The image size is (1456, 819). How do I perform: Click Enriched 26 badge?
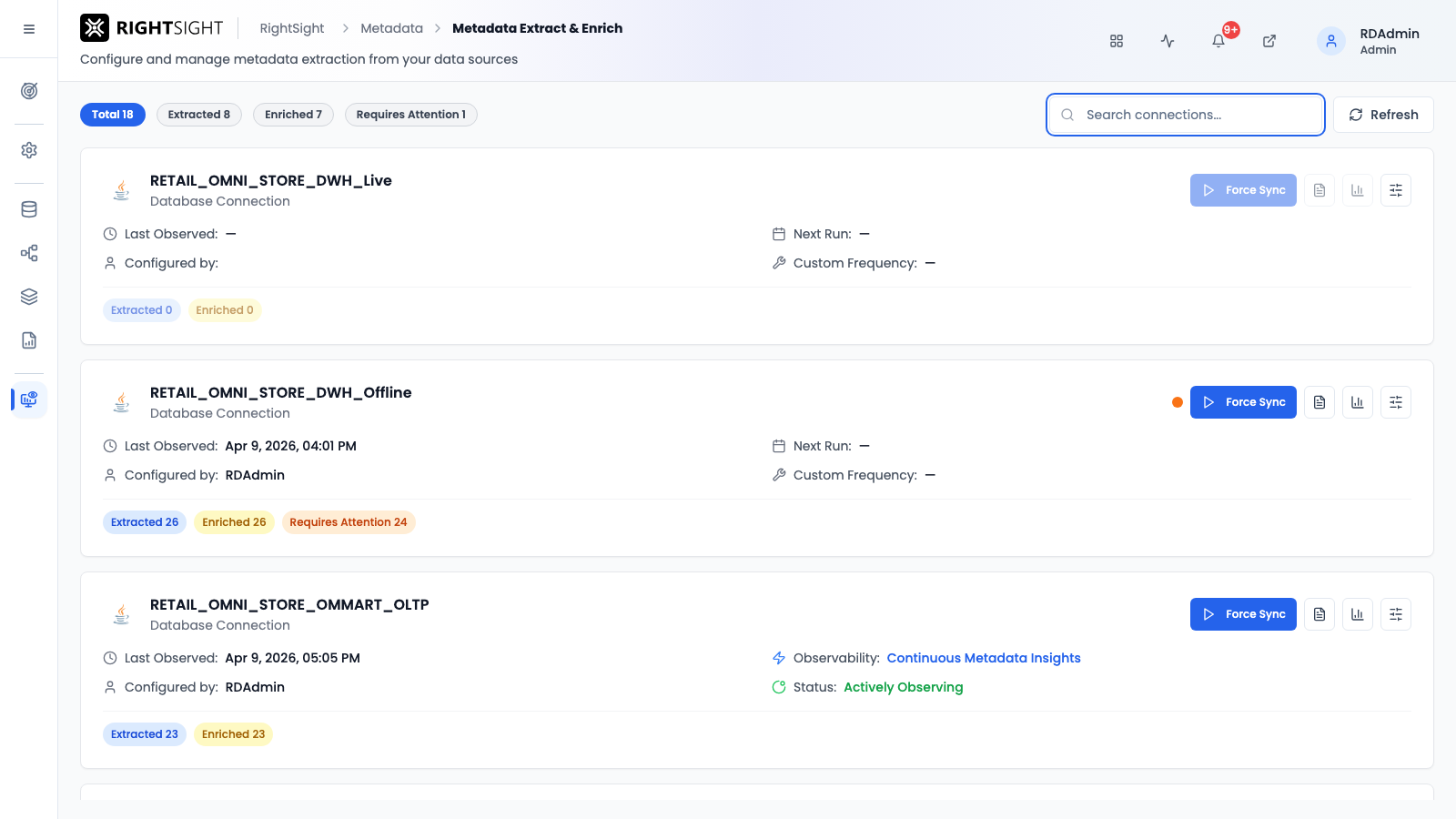[234, 522]
